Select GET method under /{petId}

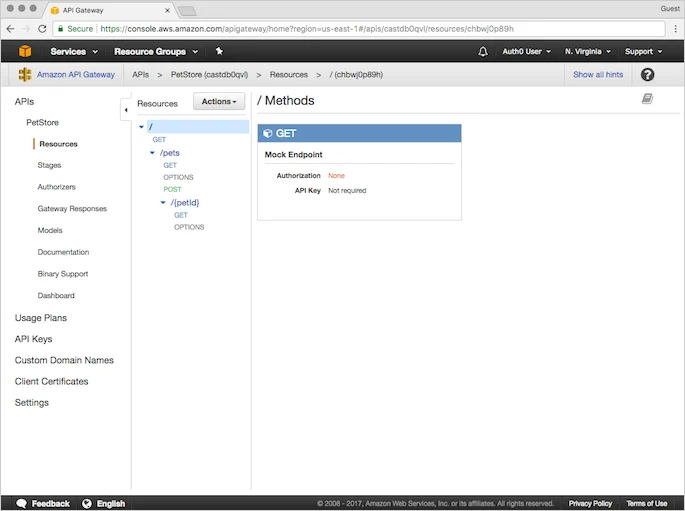tap(180, 215)
